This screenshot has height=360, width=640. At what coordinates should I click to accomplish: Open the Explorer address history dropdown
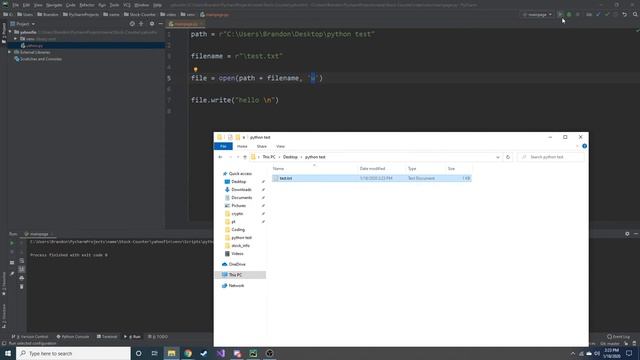click(x=498, y=157)
